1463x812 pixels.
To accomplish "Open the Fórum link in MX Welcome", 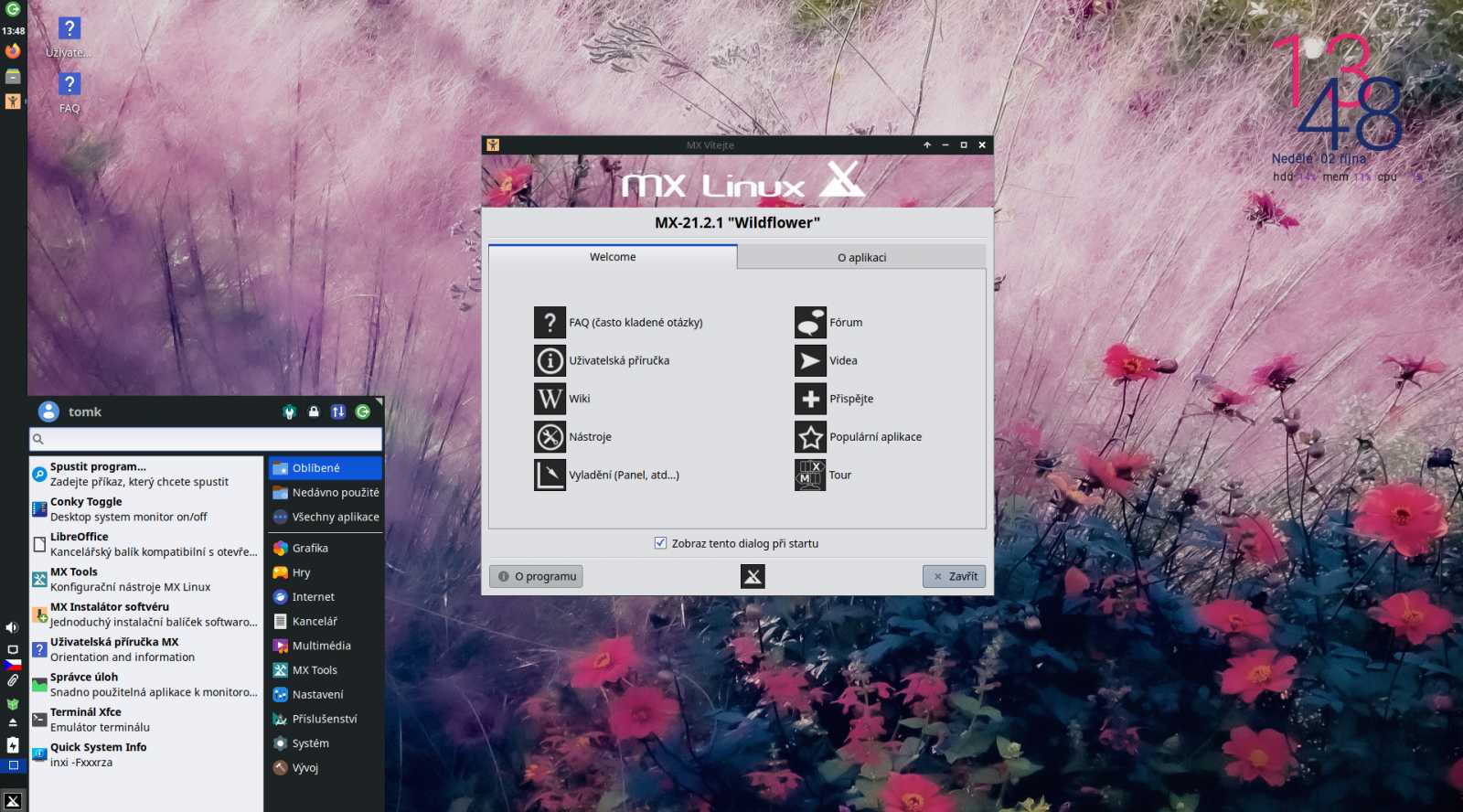I will [828, 323].
